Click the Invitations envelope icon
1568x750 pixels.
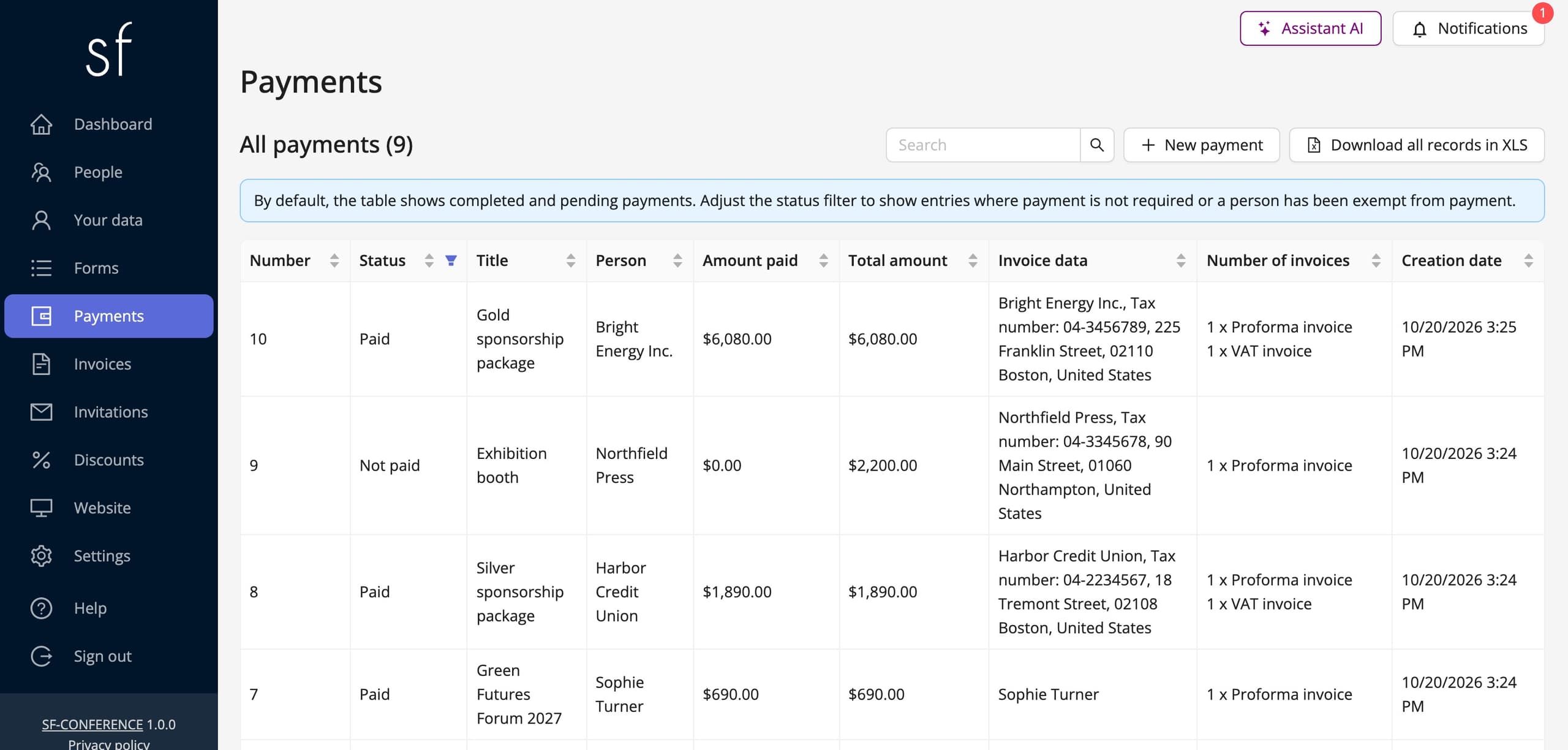point(41,412)
